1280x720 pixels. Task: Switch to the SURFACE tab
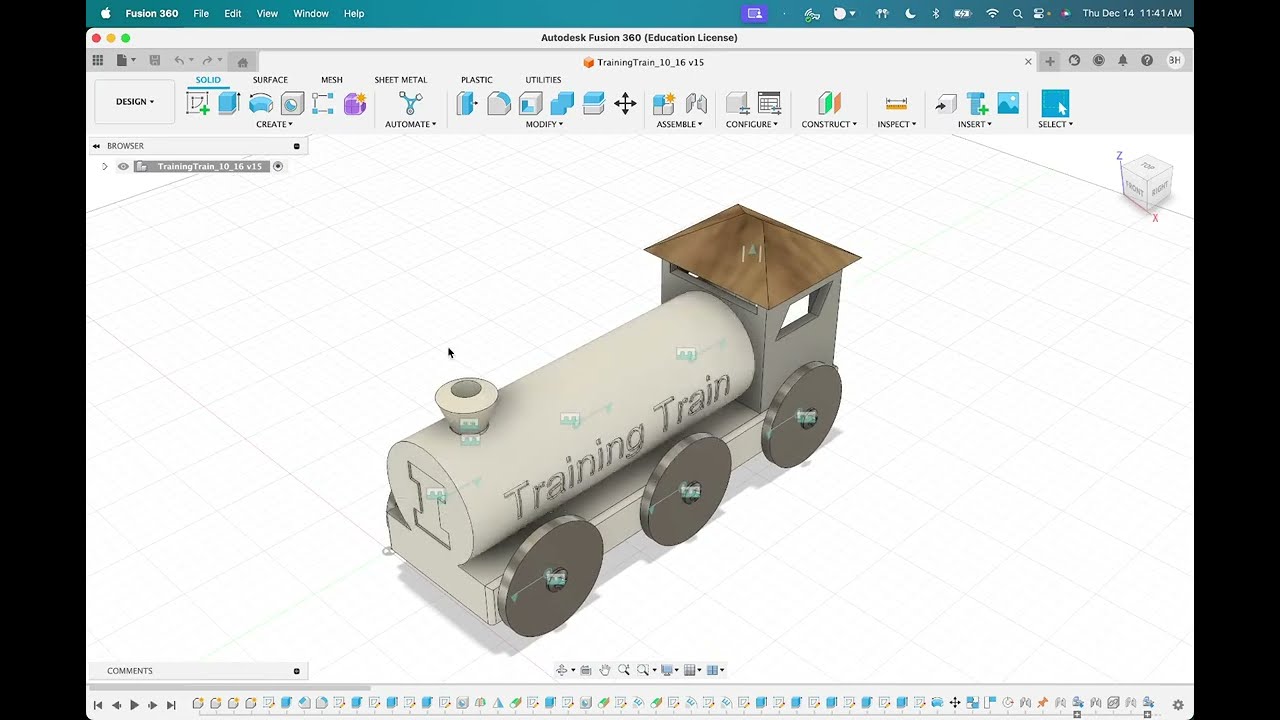[x=270, y=80]
